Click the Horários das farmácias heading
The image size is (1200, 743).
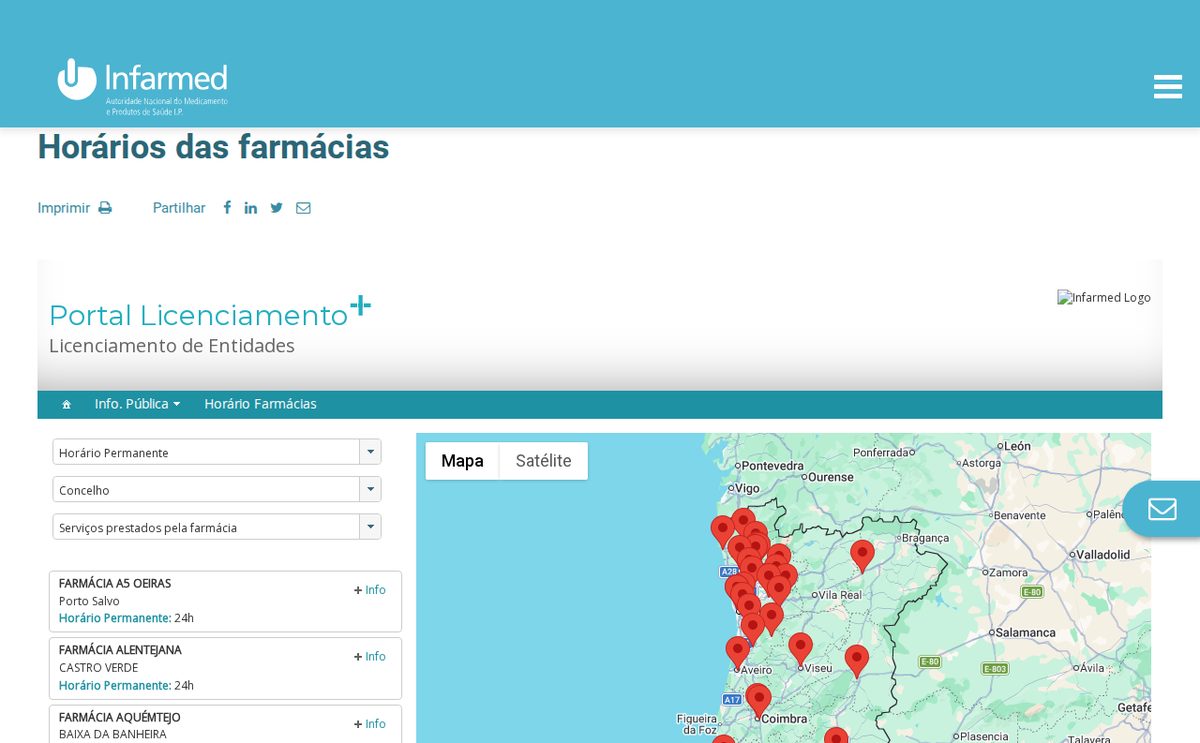coord(213,147)
